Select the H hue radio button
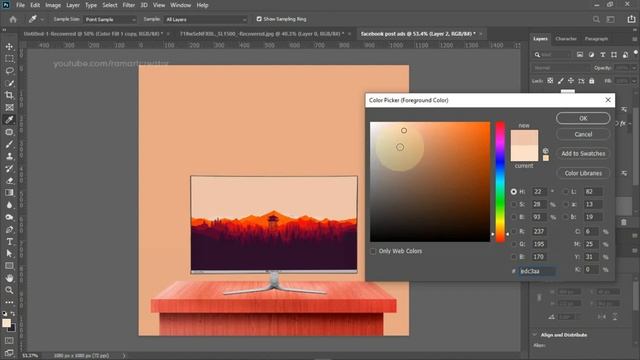 pyautogui.click(x=513, y=191)
